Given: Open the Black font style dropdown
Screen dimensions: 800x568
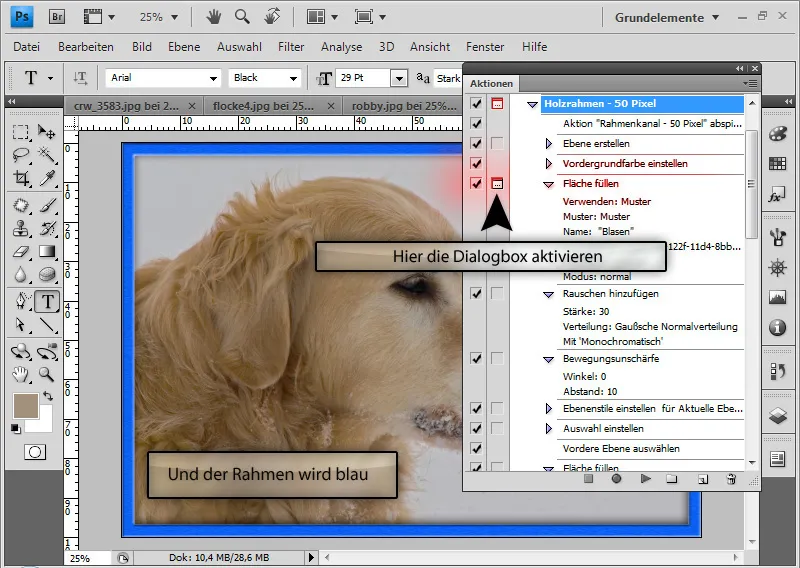Looking at the screenshot, I should pyautogui.click(x=293, y=78).
